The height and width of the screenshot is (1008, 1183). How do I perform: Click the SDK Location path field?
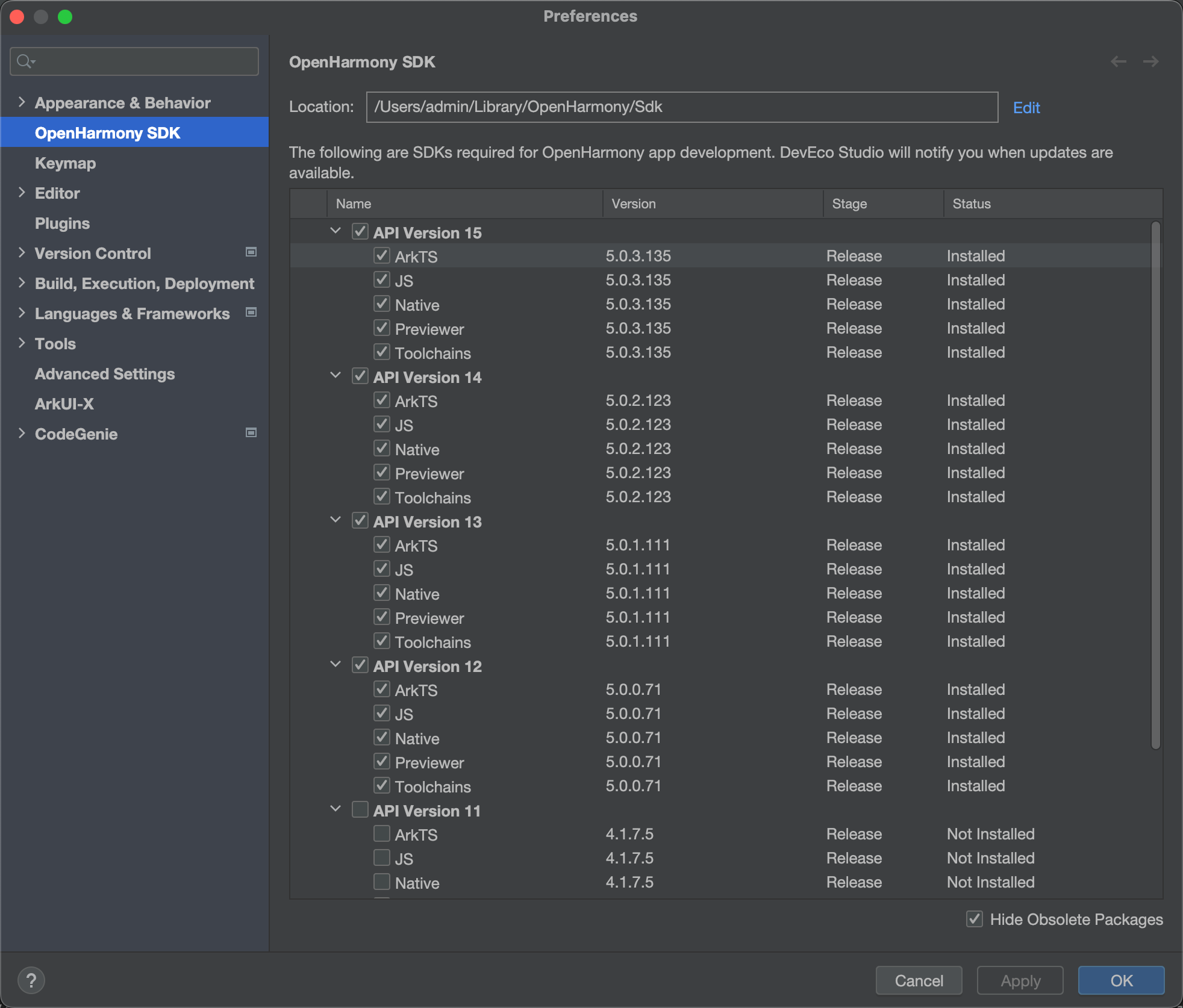[x=682, y=107]
